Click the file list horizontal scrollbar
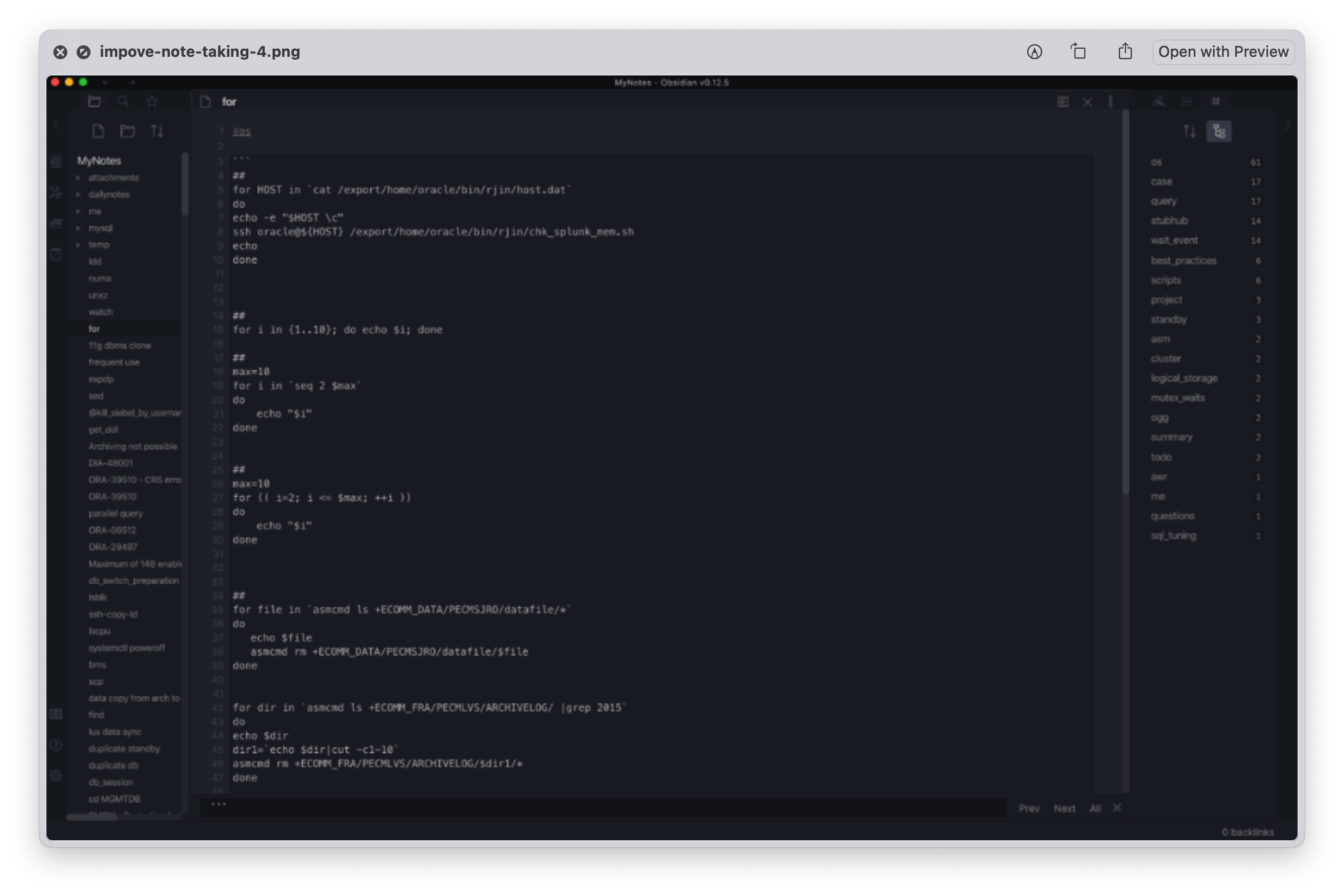The width and height of the screenshot is (1344, 896). coord(92,816)
